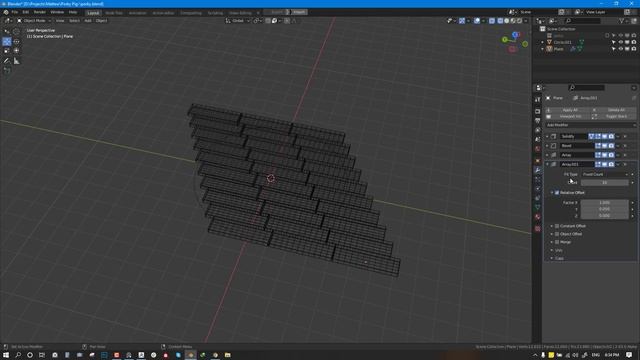Select the Select Box tool
The image size is (640, 360).
pos(7,31)
